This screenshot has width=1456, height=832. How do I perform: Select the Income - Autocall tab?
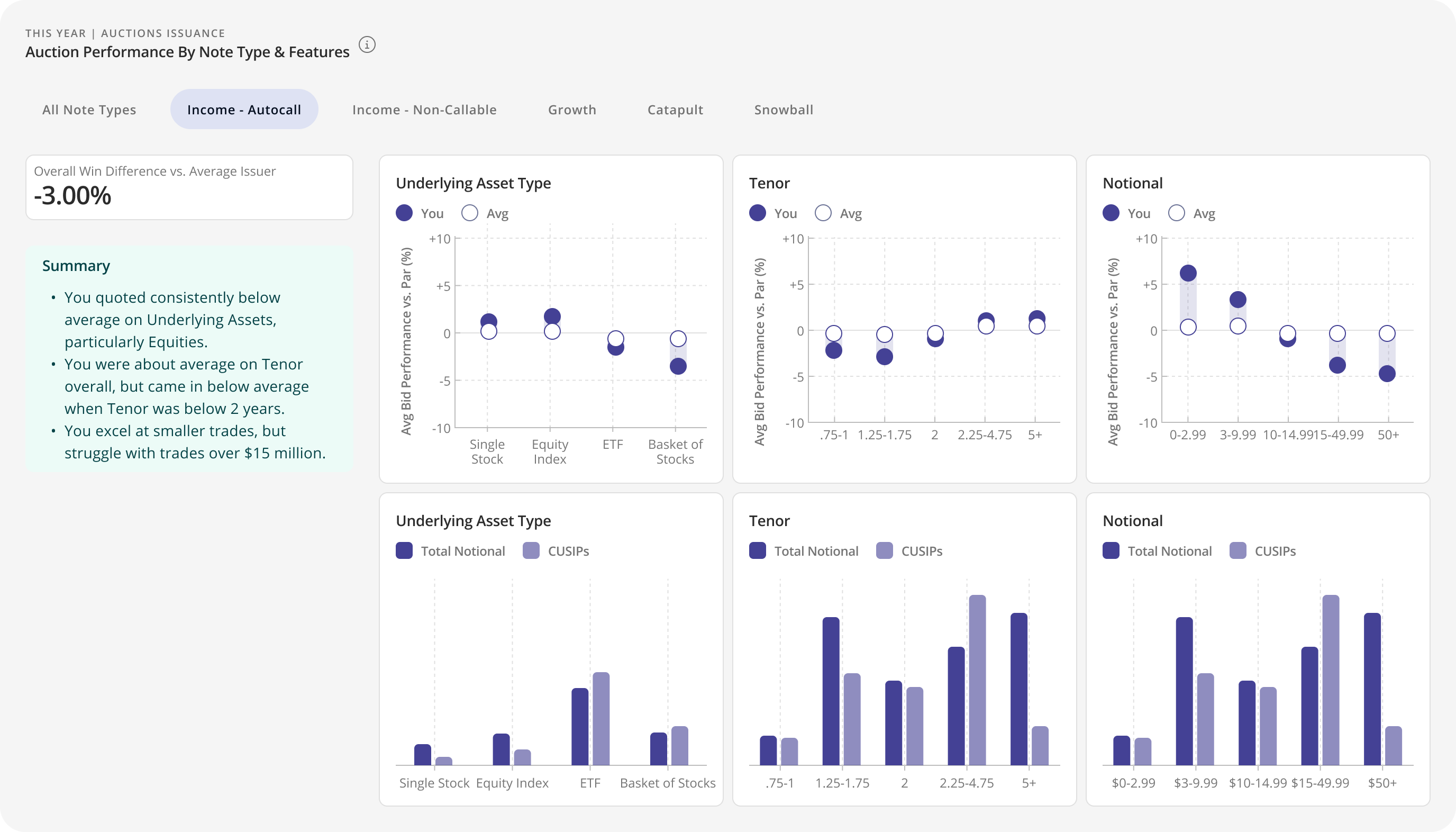tap(244, 110)
